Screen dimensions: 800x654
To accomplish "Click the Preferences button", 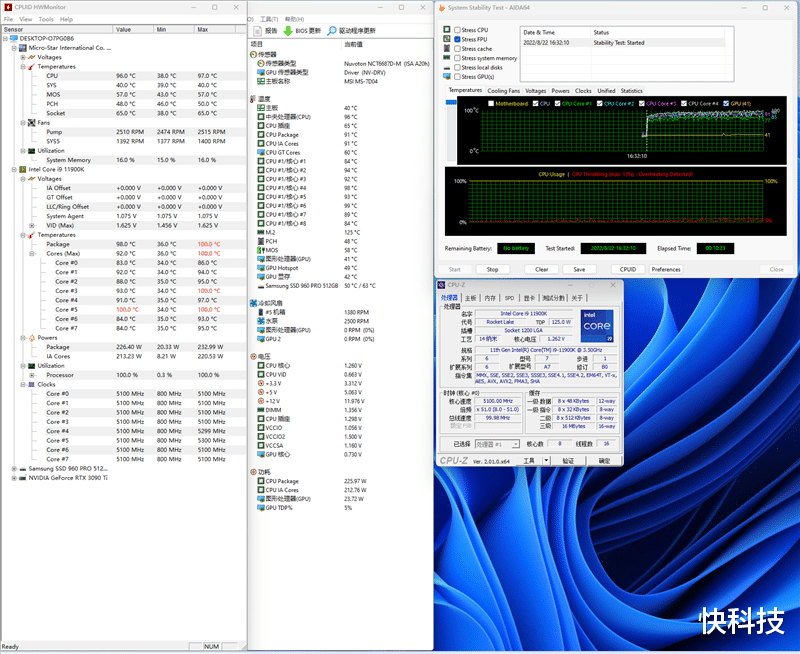I will tap(665, 269).
